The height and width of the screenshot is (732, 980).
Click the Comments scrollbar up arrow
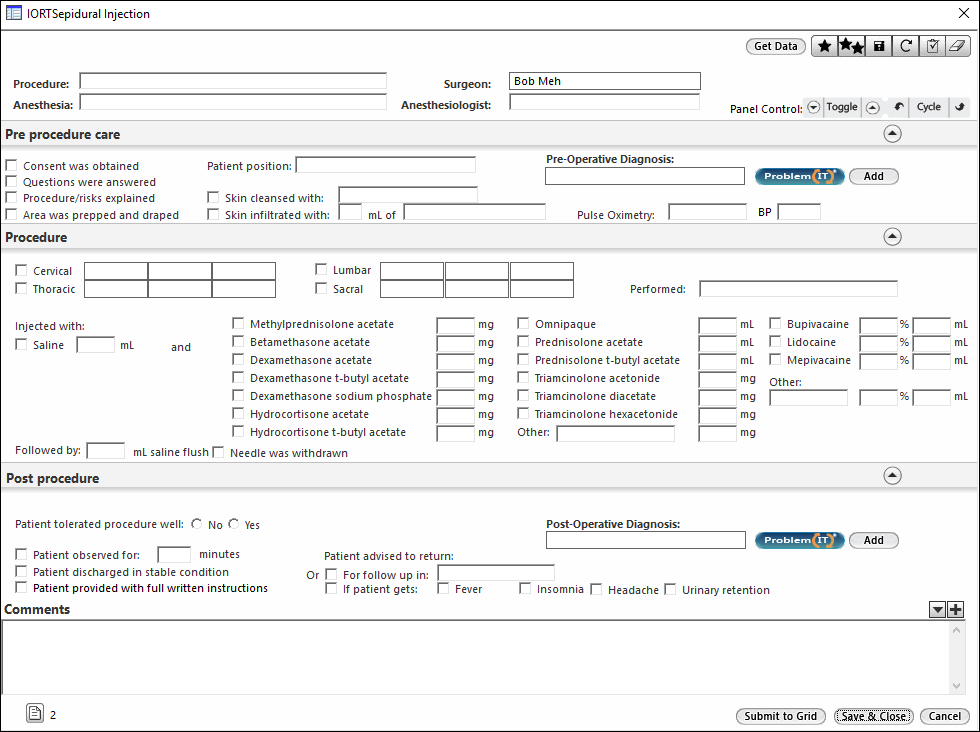click(956, 630)
